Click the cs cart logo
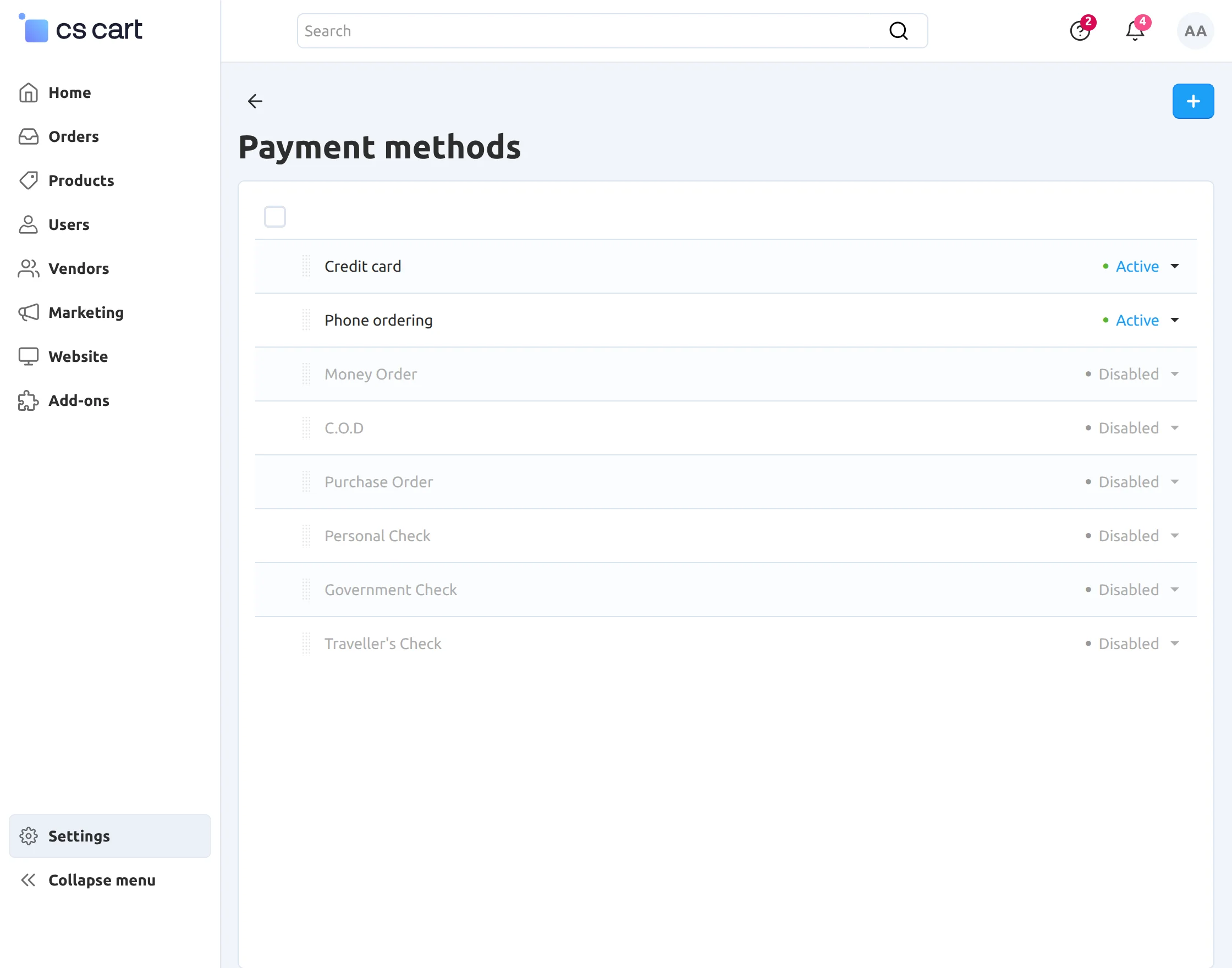Screen dimensions: 1232x968 (x=80, y=29)
